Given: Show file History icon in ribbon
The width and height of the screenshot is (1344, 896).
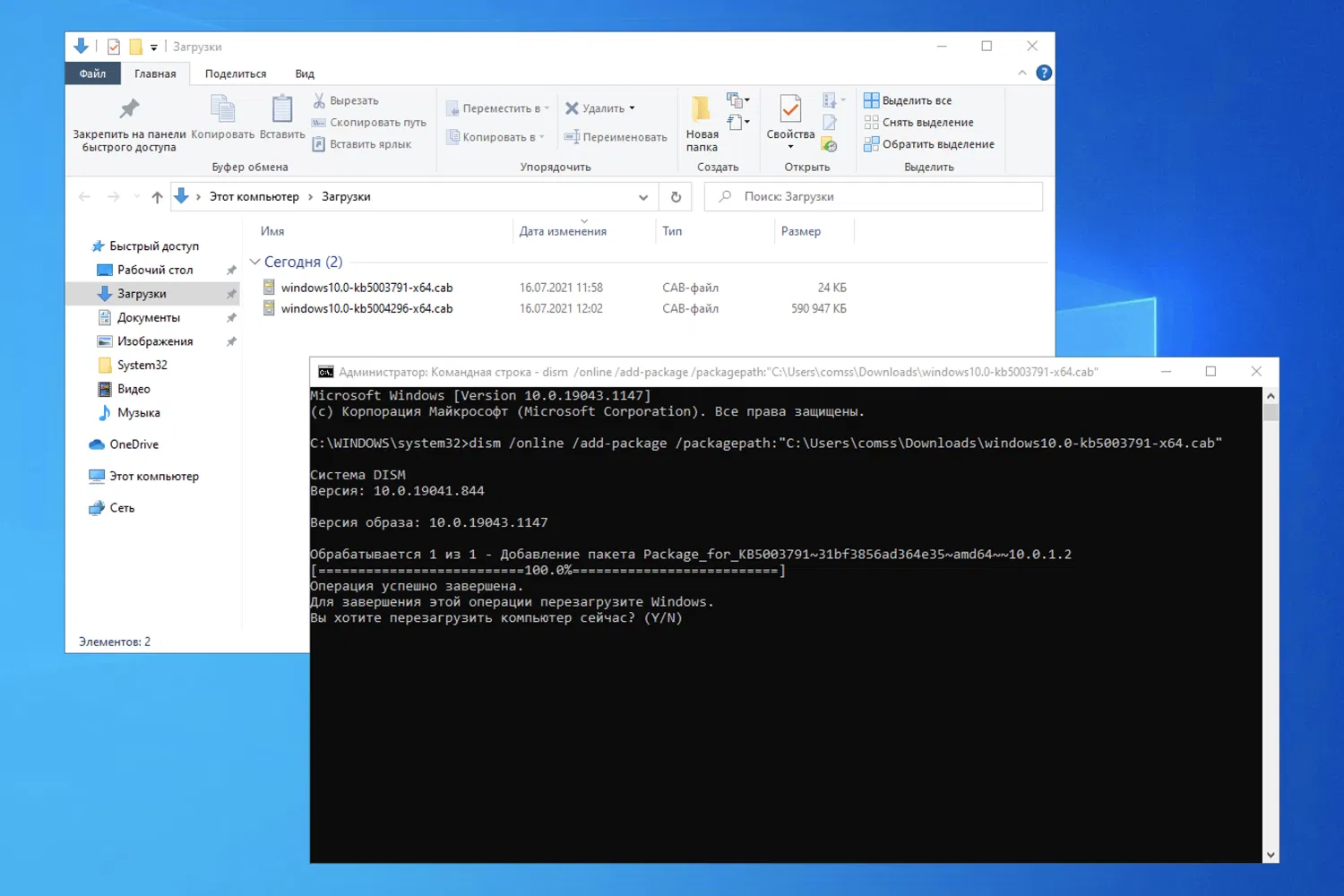Looking at the screenshot, I should click(830, 144).
